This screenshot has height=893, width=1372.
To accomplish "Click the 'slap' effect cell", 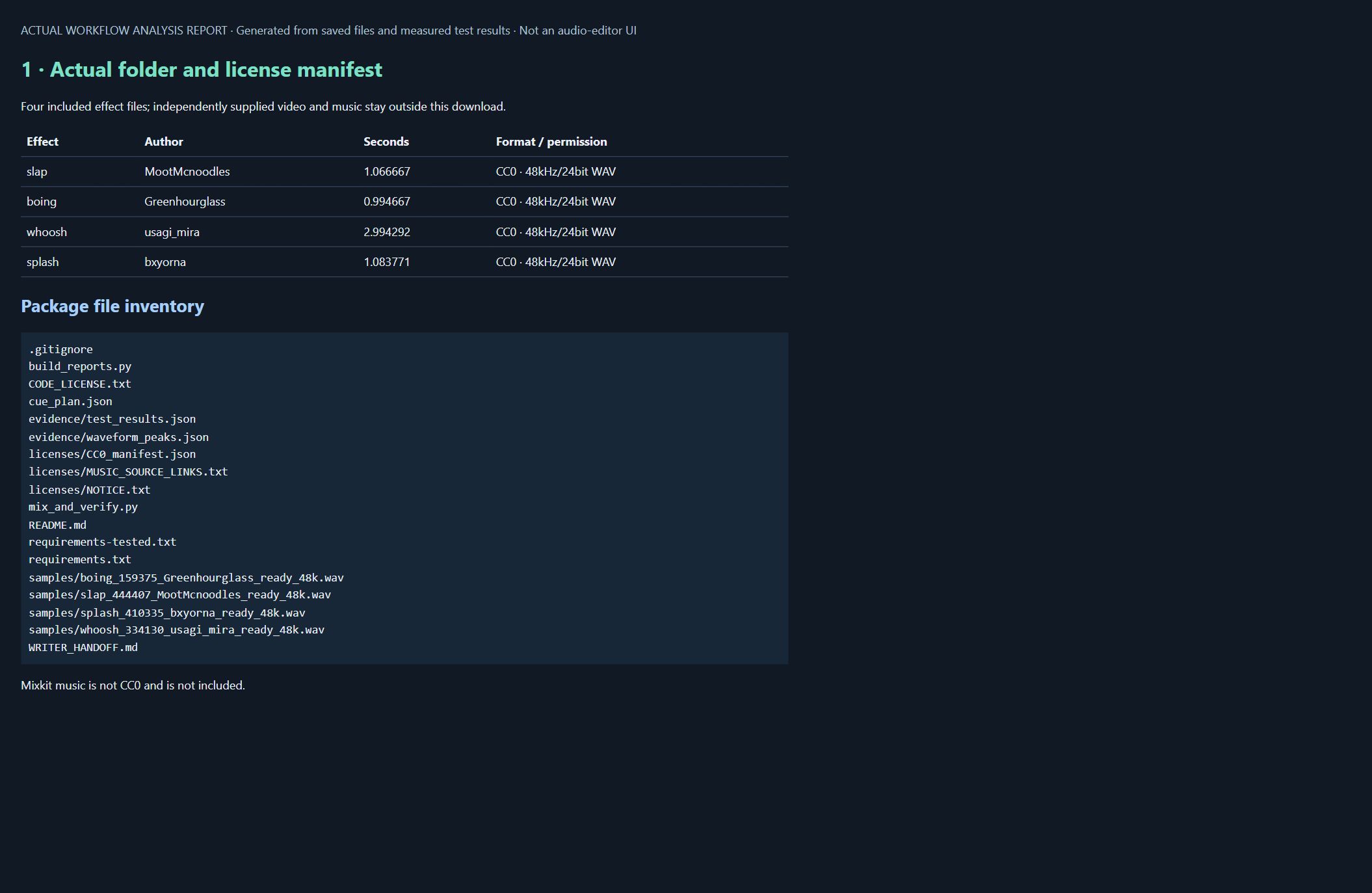I will tap(37, 172).
